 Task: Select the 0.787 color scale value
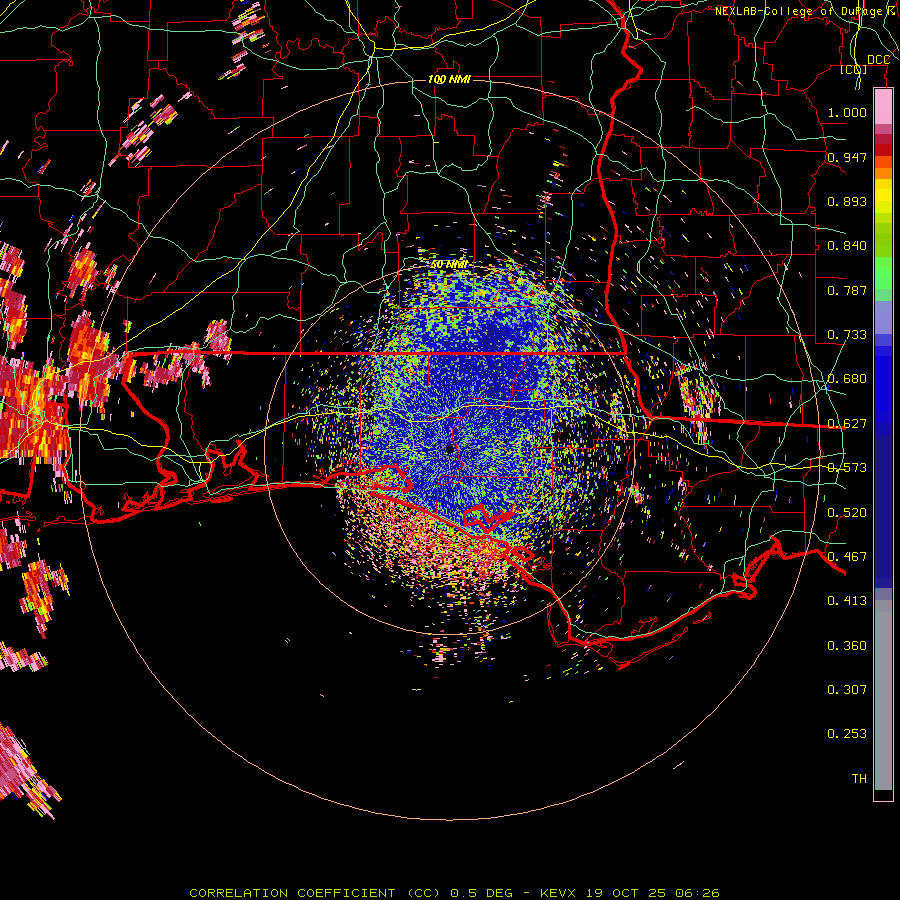click(x=847, y=290)
